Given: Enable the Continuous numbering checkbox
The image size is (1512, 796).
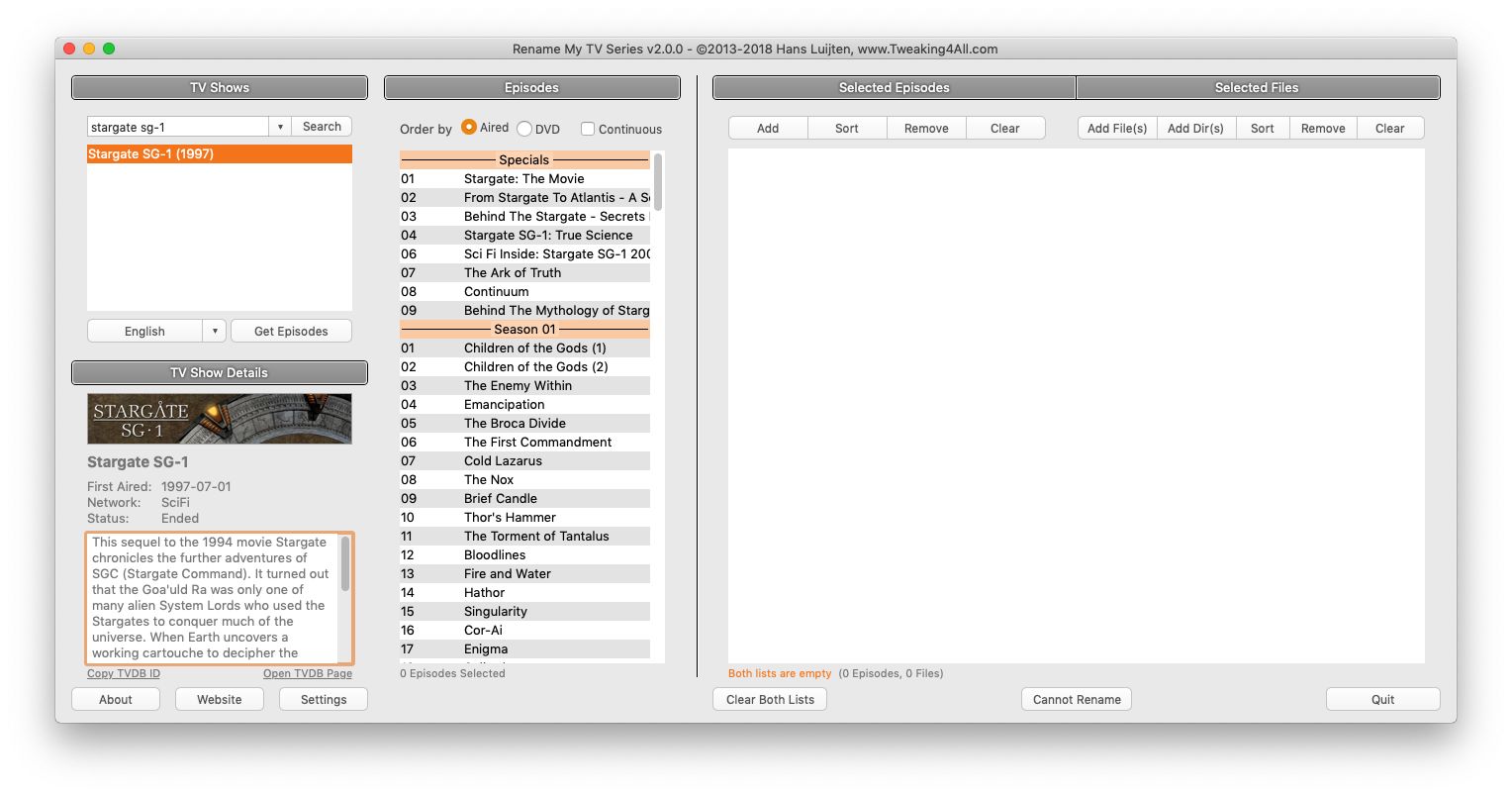Looking at the screenshot, I should pos(588,129).
